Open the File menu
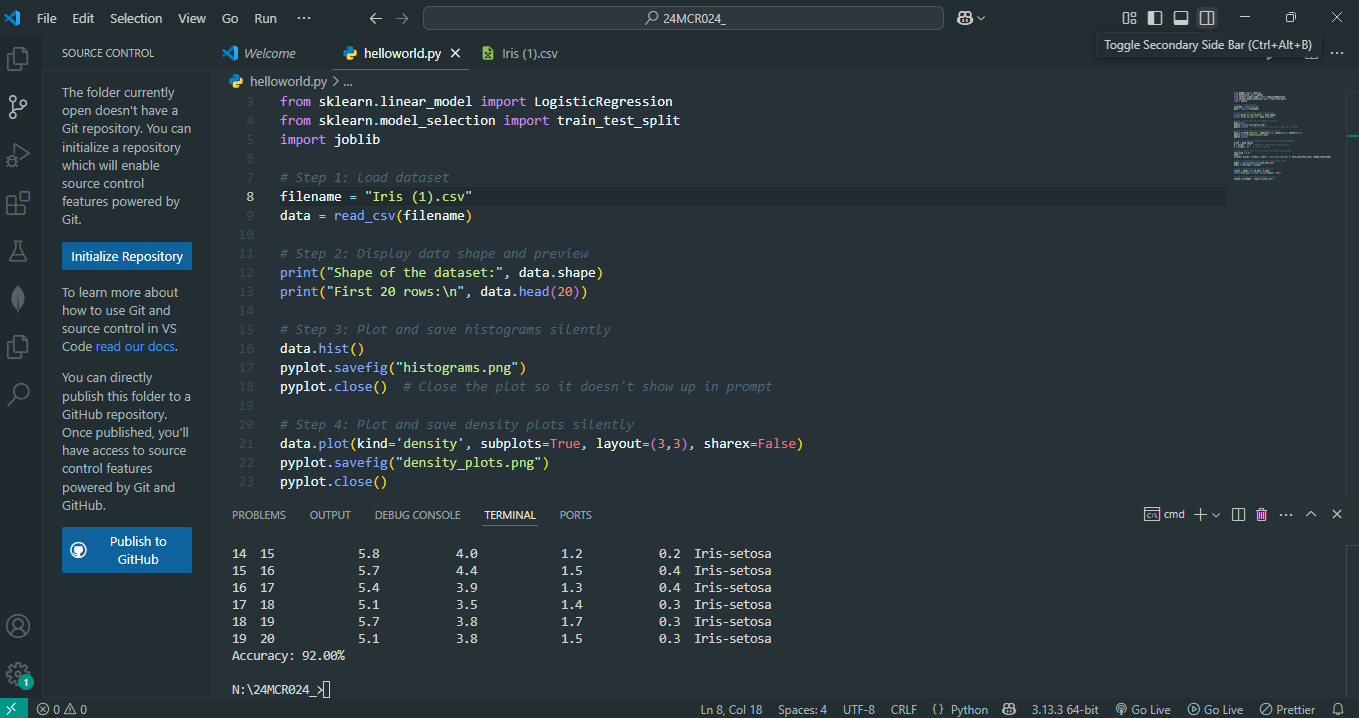 pos(47,18)
